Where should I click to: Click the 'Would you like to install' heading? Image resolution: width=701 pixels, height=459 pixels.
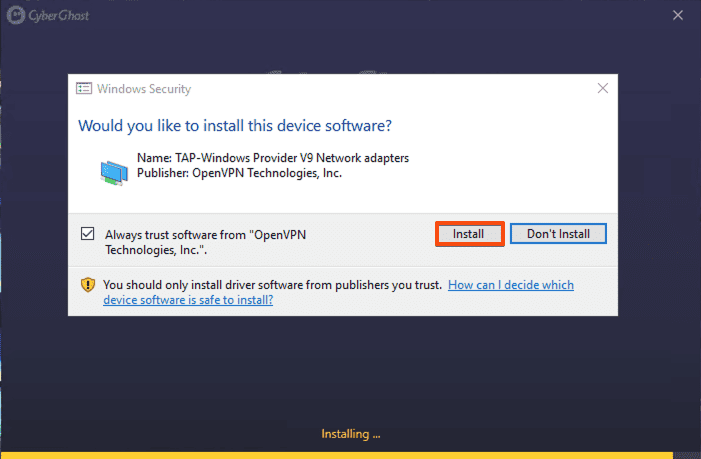tap(234, 126)
